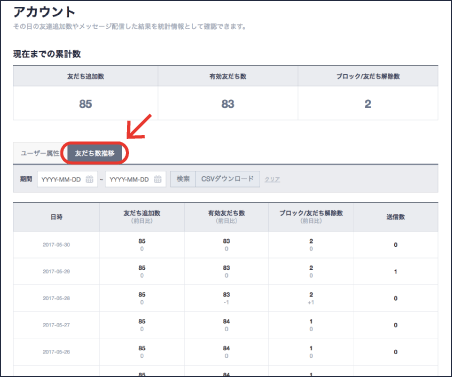Click 有効友だち数 value 84 in 2017-05-27 row

(226, 321)
